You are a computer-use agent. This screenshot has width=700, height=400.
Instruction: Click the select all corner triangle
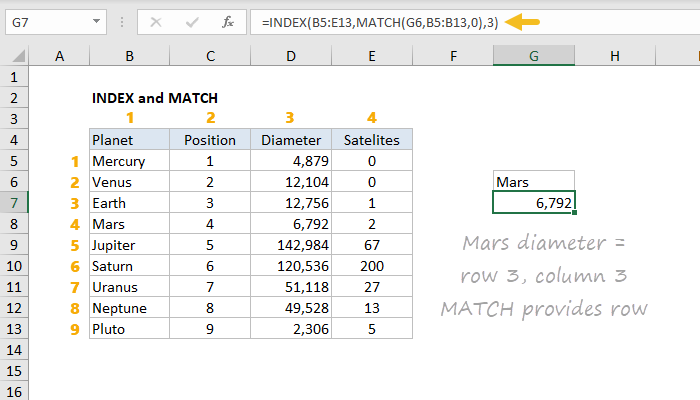(18, 56)
